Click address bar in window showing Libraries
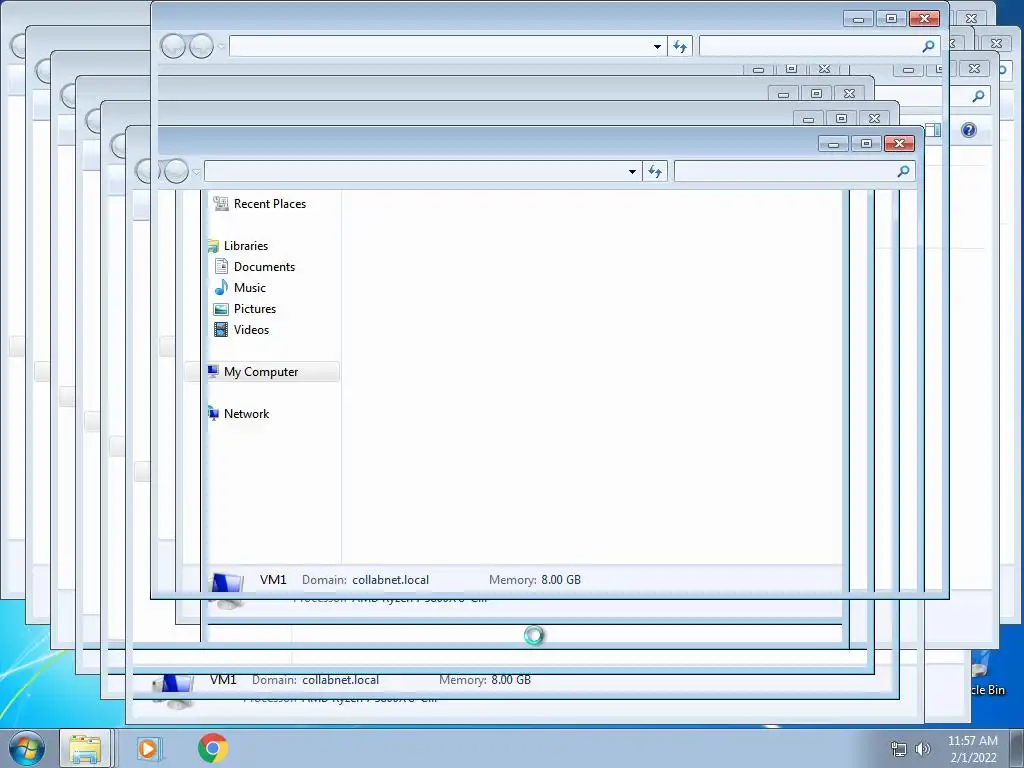The width and height of the screenshot is (1024, 768). tap(423, 172)
